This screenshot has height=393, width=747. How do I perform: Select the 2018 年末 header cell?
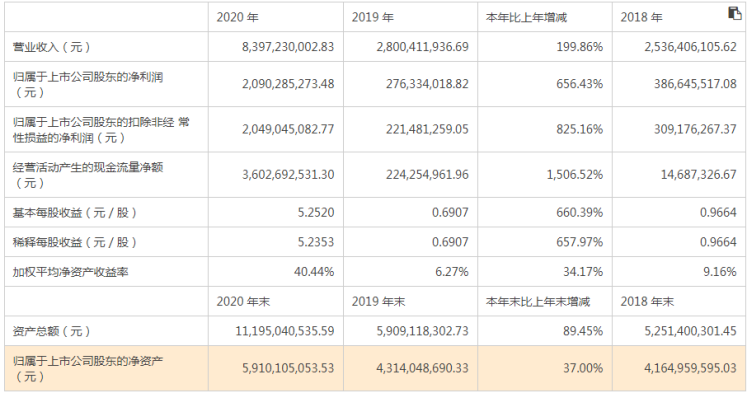click(647, 302)
